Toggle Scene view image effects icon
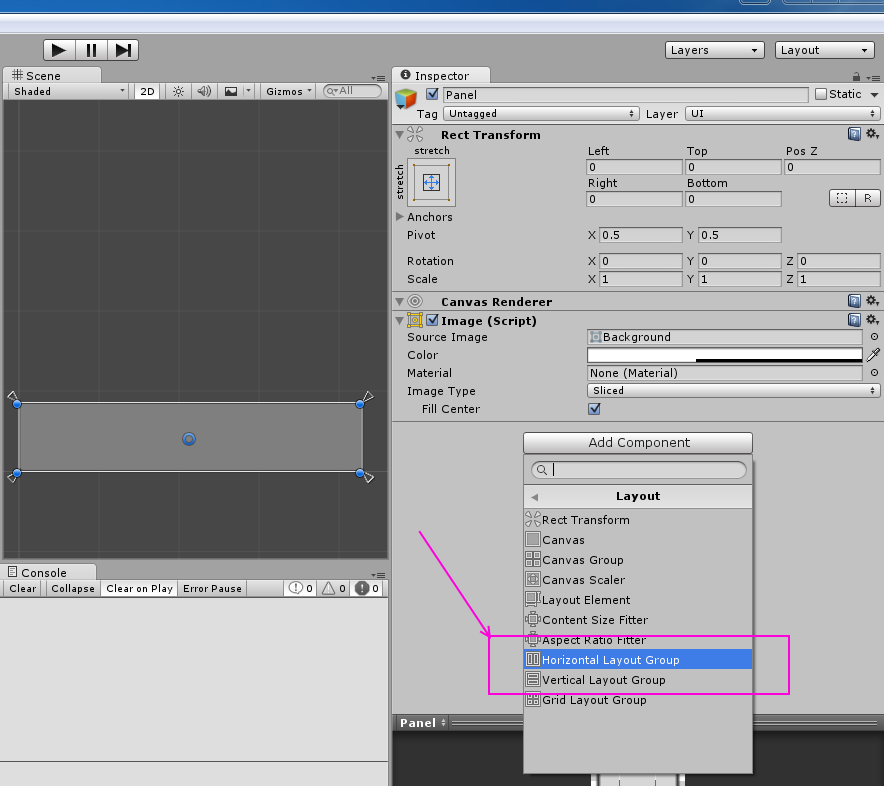884x786 pixels. click(231, 91)
